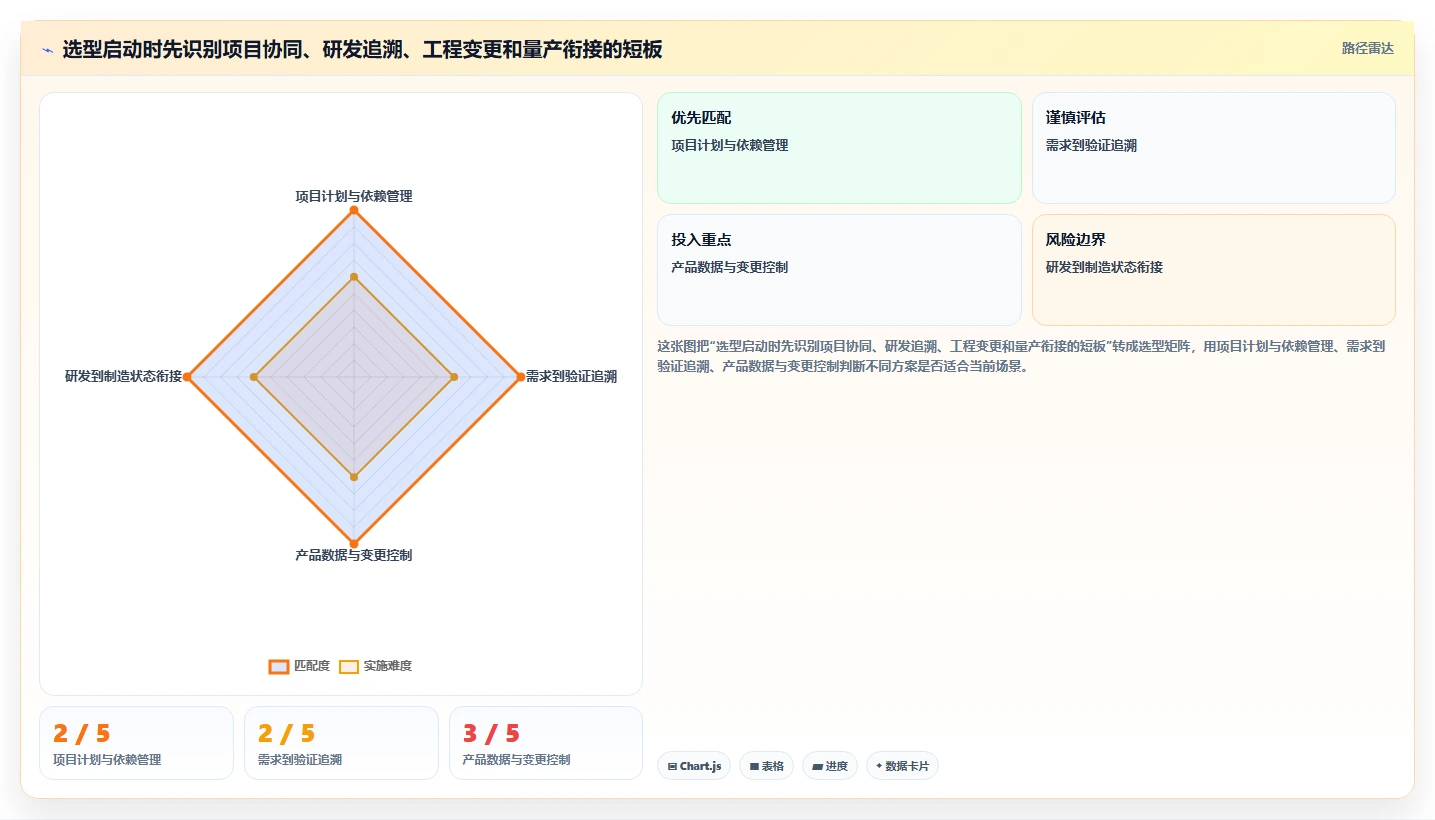The width and height of the screenshot is (1435, 820).
Task: Click 产品数据与变更控制 text in the 投入重点 card
Action: coord(730,268)
